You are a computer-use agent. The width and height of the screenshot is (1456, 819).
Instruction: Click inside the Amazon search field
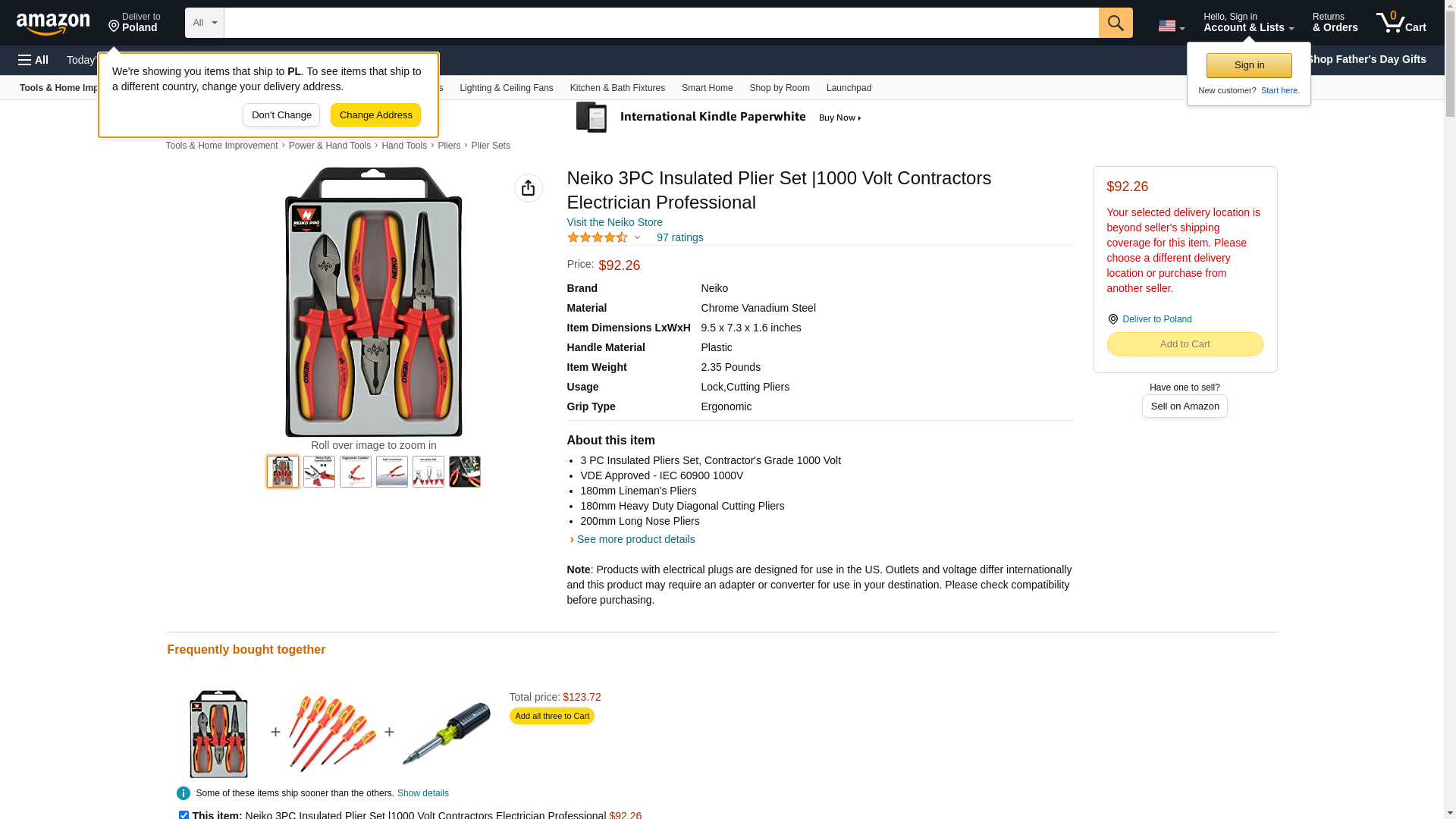(x=660, y=23)
